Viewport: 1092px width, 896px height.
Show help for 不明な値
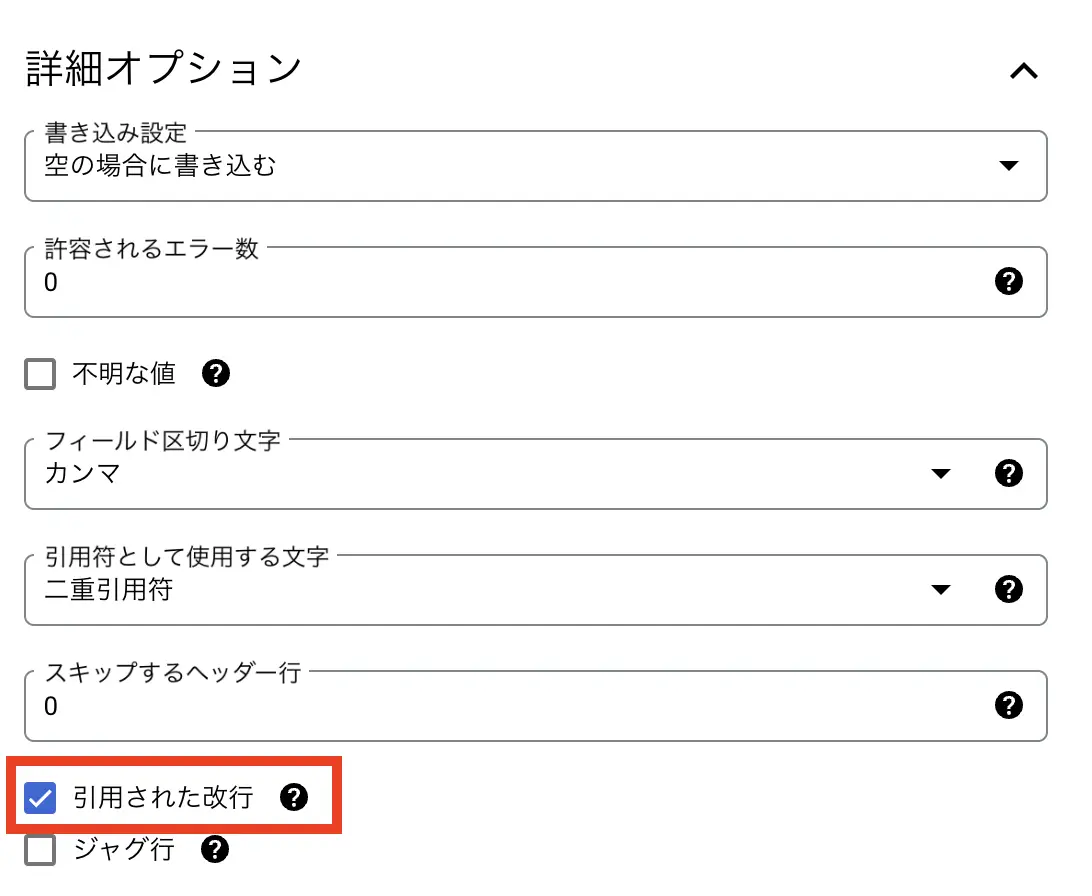coord(216,374)
